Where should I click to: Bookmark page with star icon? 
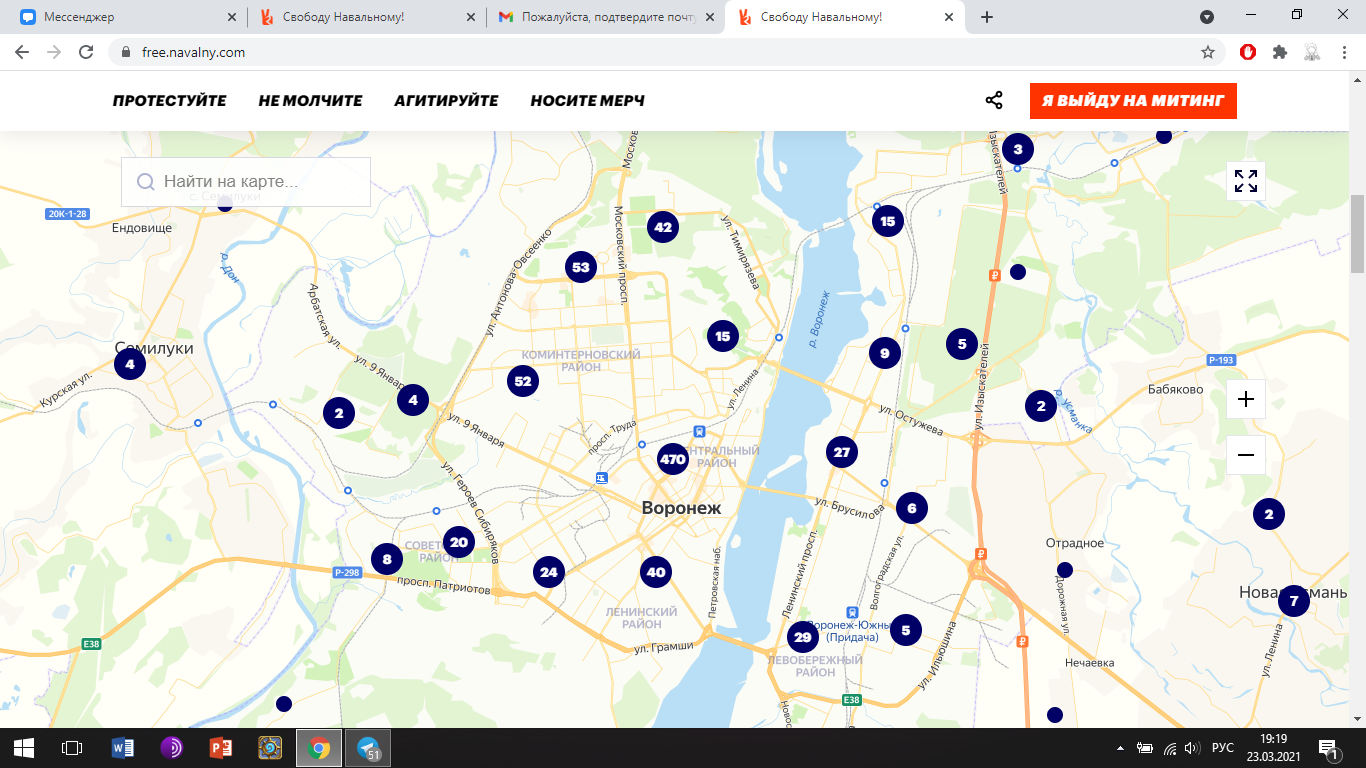tap(1208, 52)
